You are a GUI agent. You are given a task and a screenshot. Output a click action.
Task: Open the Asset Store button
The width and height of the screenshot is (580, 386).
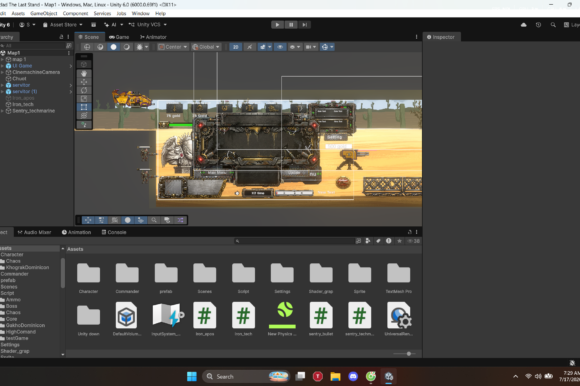63,25
